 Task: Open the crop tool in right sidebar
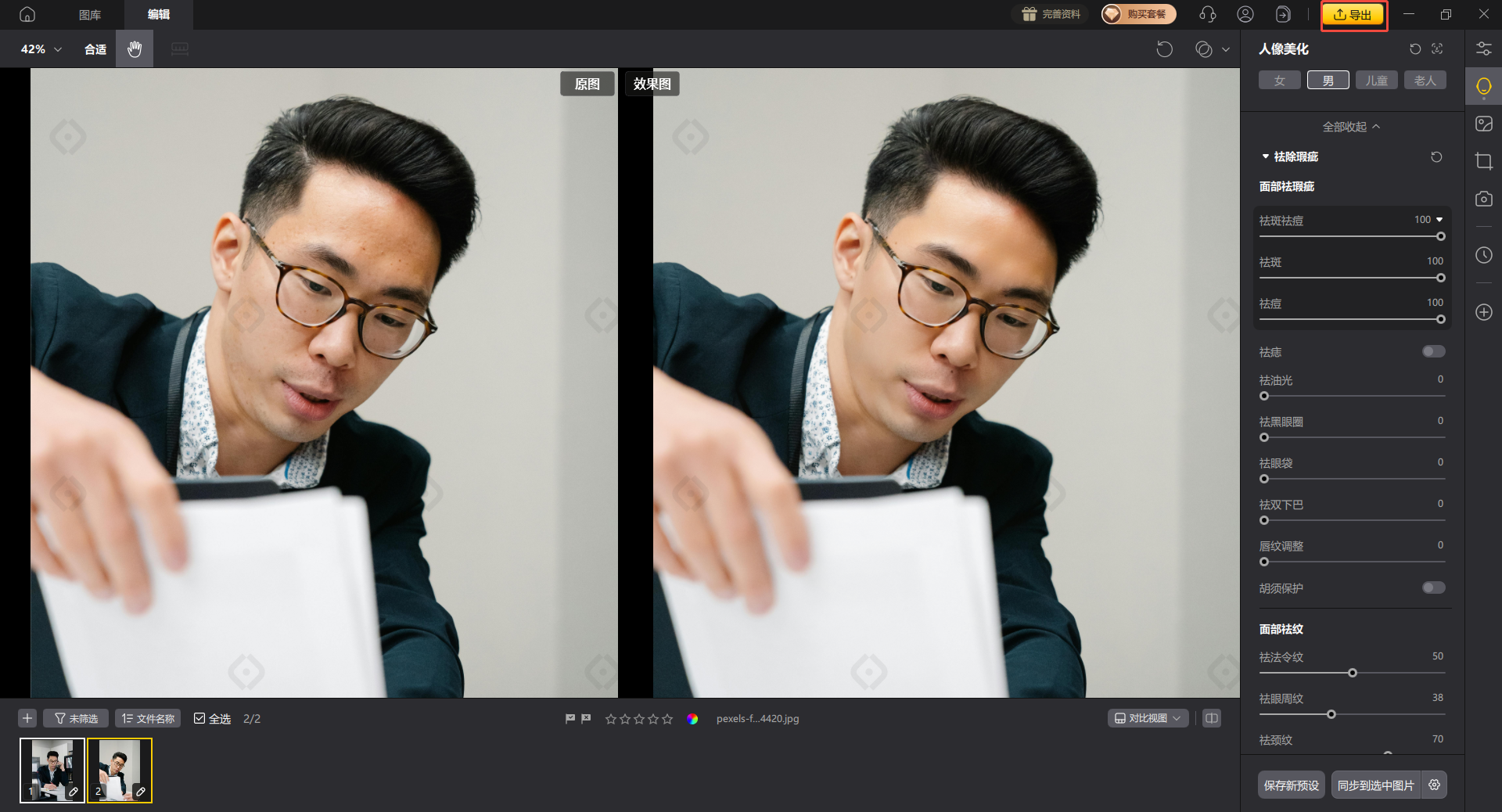1483,161
